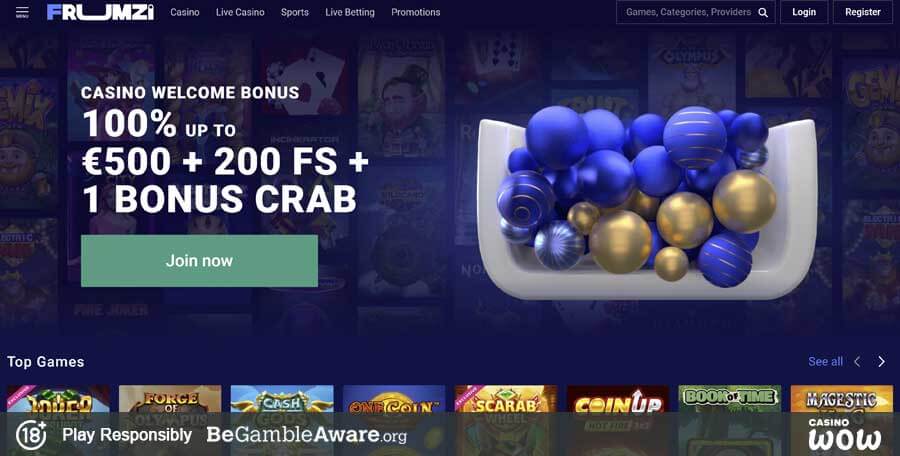Click the See all link
Screen dimensions: 900x456
(x=825, y=361)
